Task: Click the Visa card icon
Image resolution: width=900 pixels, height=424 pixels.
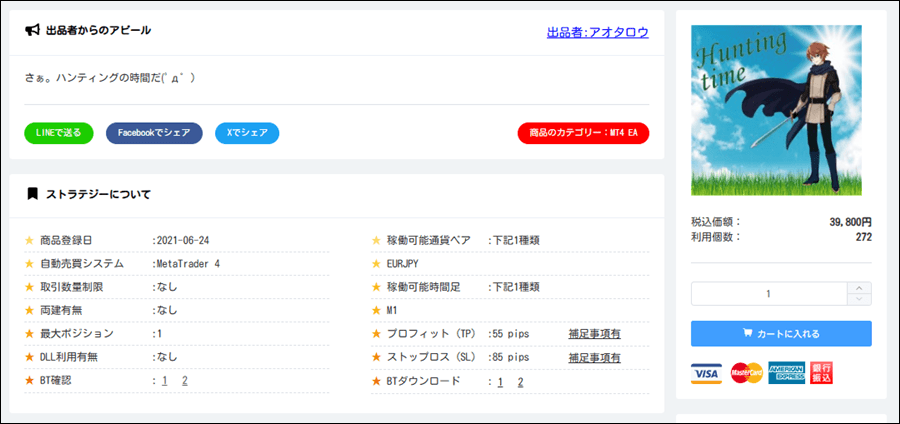Action: (x=707, y=373)
